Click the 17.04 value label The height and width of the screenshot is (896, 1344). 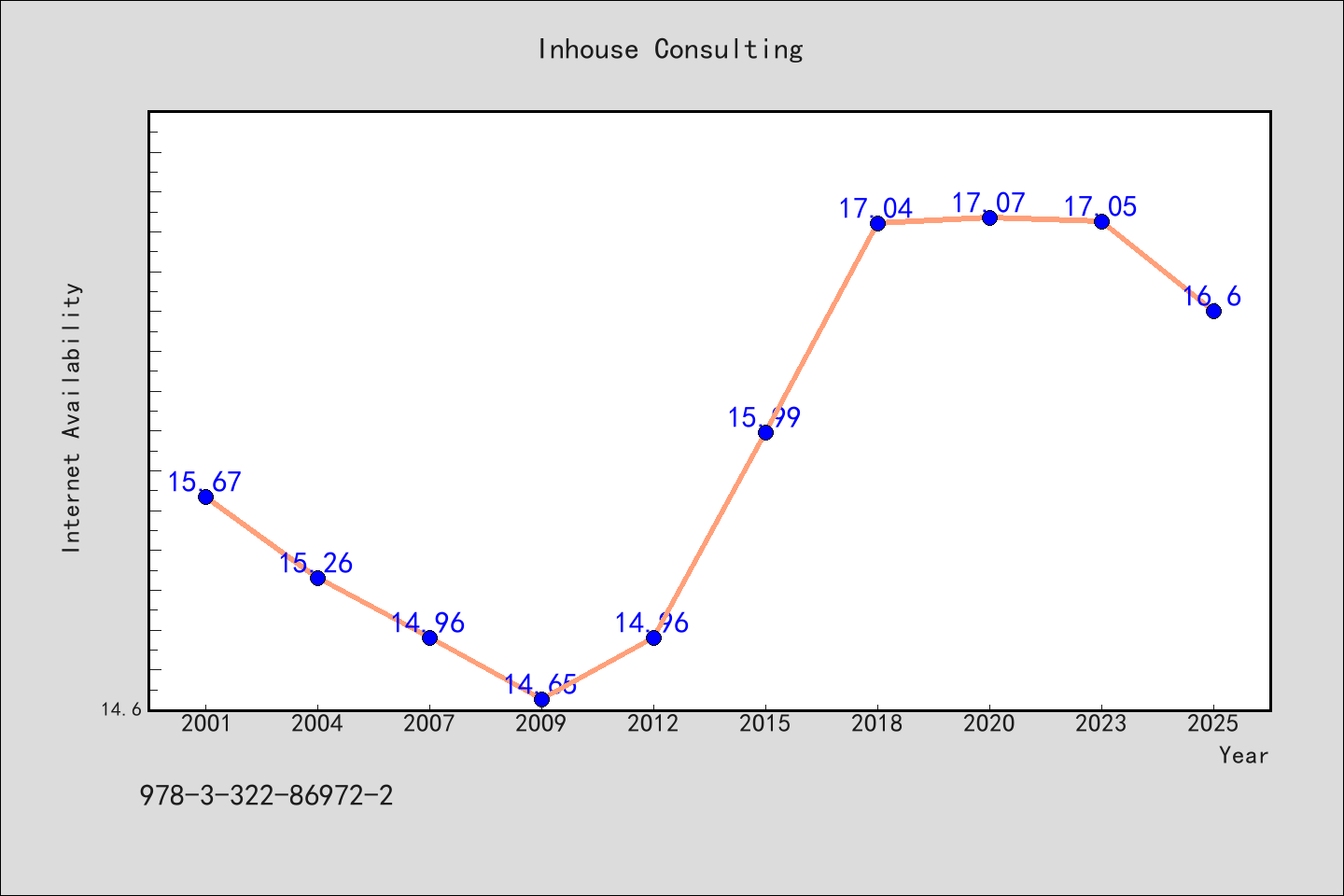click(876, 208)
